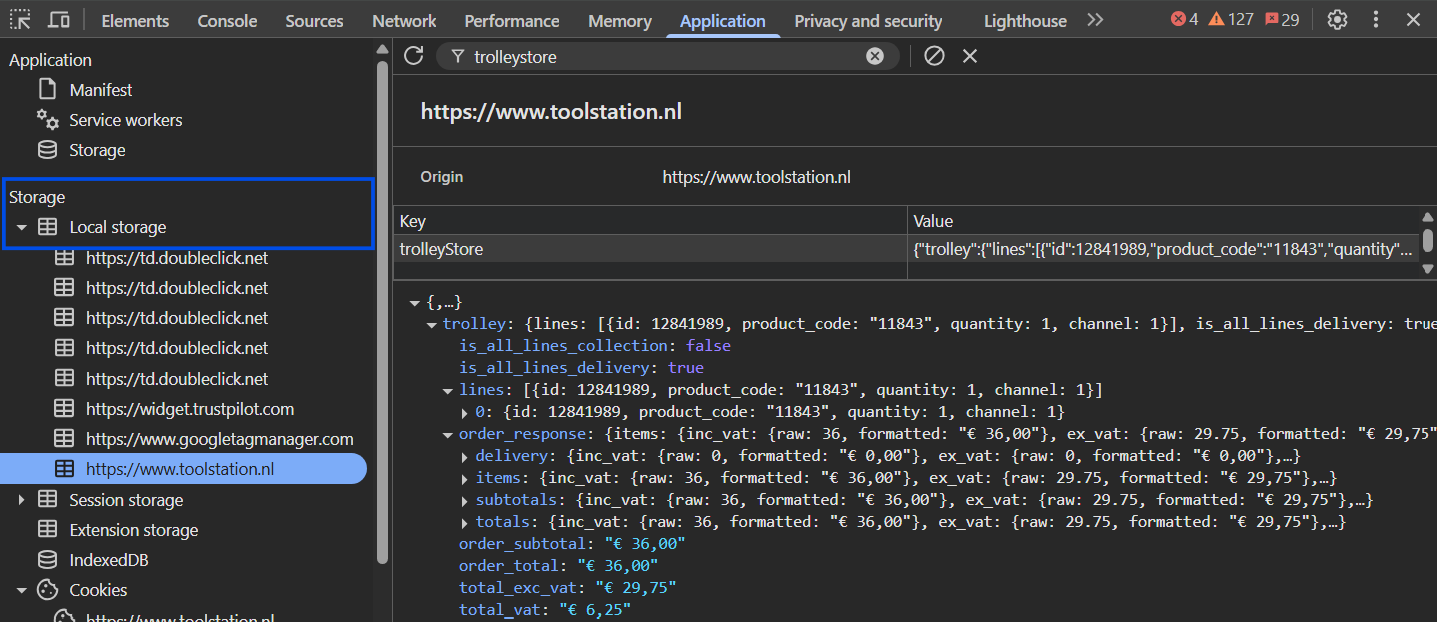1437x622 pixels.
Task: Open the Privacy and security panel
Action: point(868,20)
